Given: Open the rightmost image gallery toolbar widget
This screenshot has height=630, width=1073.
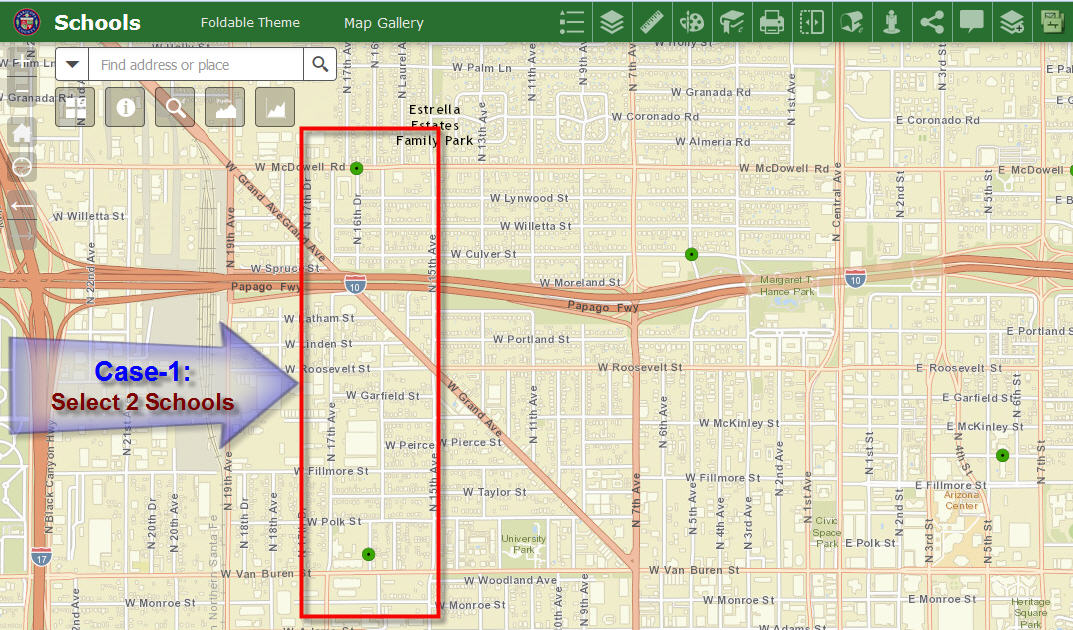Looking at the screenshot, I should coord(1052,22).
